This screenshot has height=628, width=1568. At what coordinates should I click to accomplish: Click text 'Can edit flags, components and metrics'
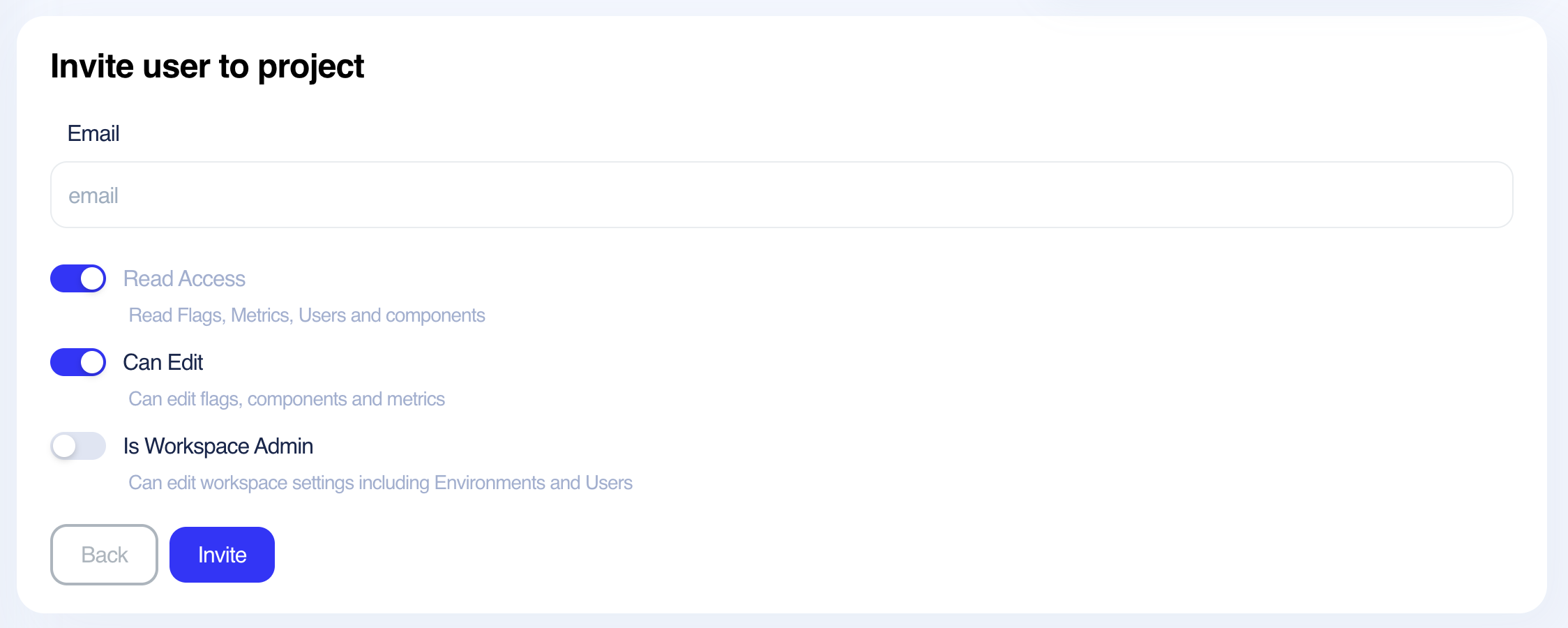coord(287,399)
